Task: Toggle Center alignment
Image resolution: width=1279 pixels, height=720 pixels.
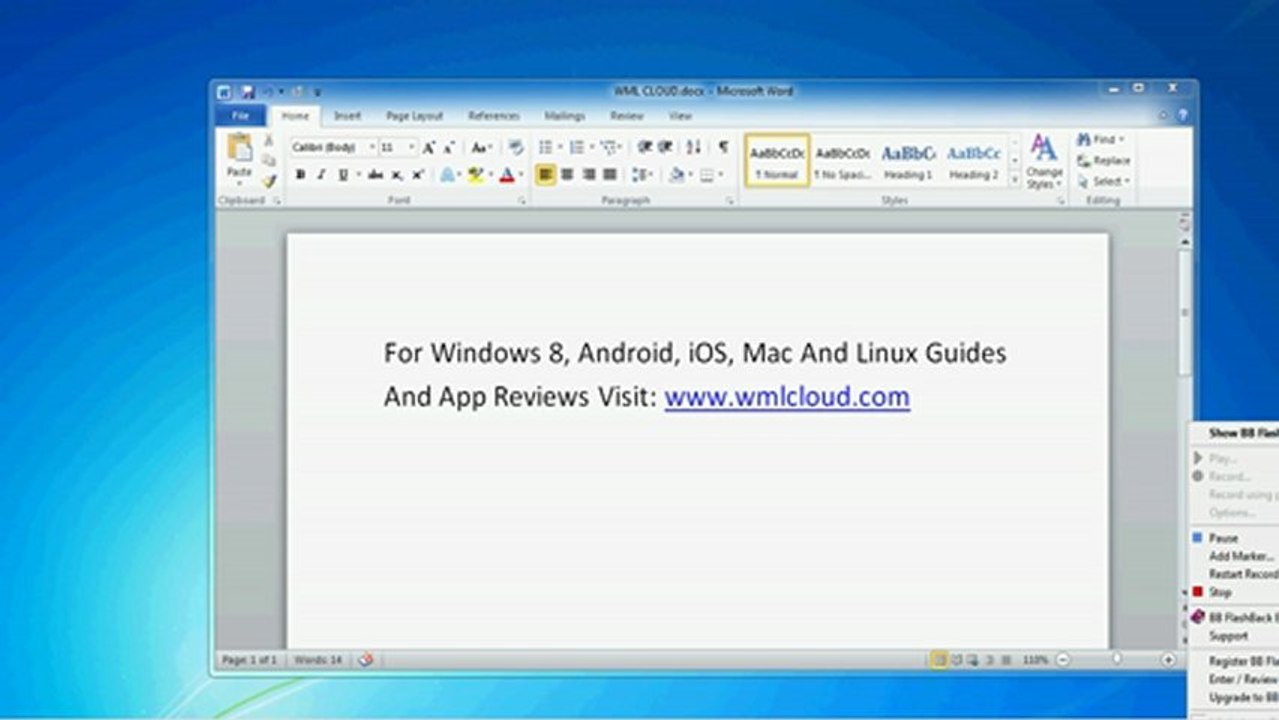Action: pos(567,175)
